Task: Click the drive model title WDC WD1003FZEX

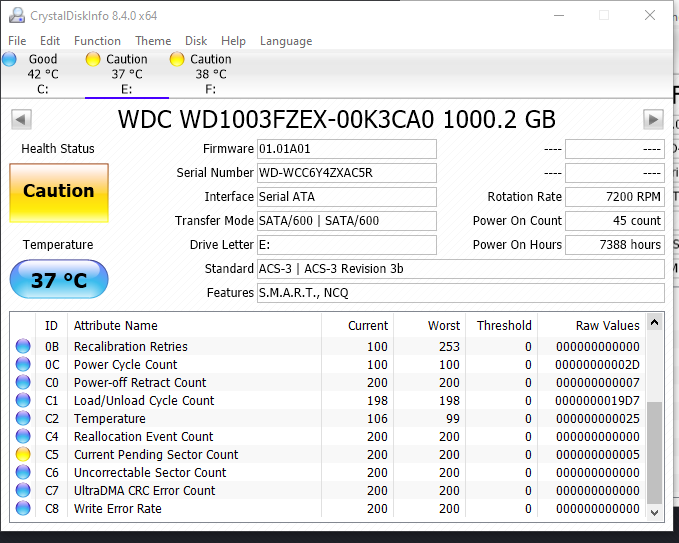Action: point(336,119)
